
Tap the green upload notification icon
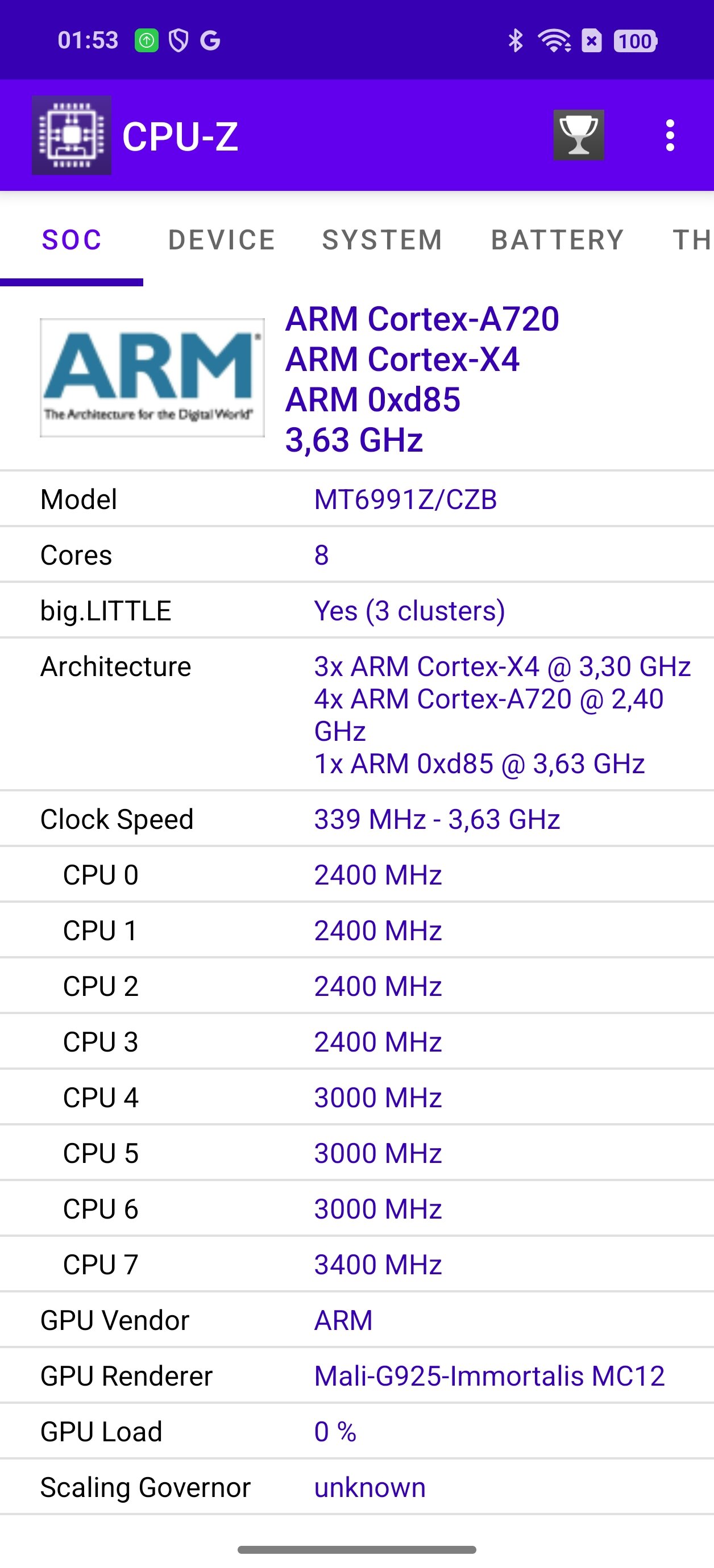click(146, 41)
